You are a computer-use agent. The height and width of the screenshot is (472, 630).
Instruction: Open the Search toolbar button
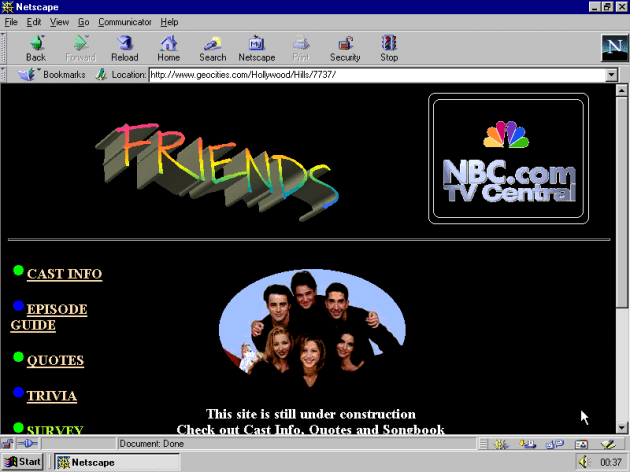click(x=213, y=43)
